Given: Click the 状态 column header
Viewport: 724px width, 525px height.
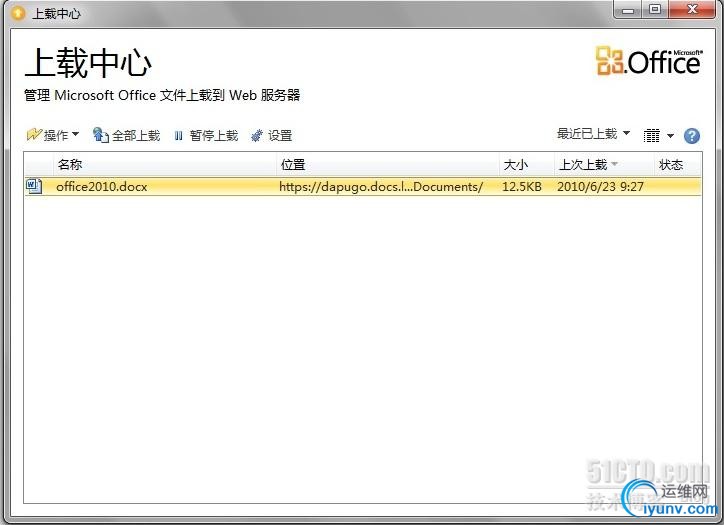Looking at the screenshot, I should [x=677, y=165].
